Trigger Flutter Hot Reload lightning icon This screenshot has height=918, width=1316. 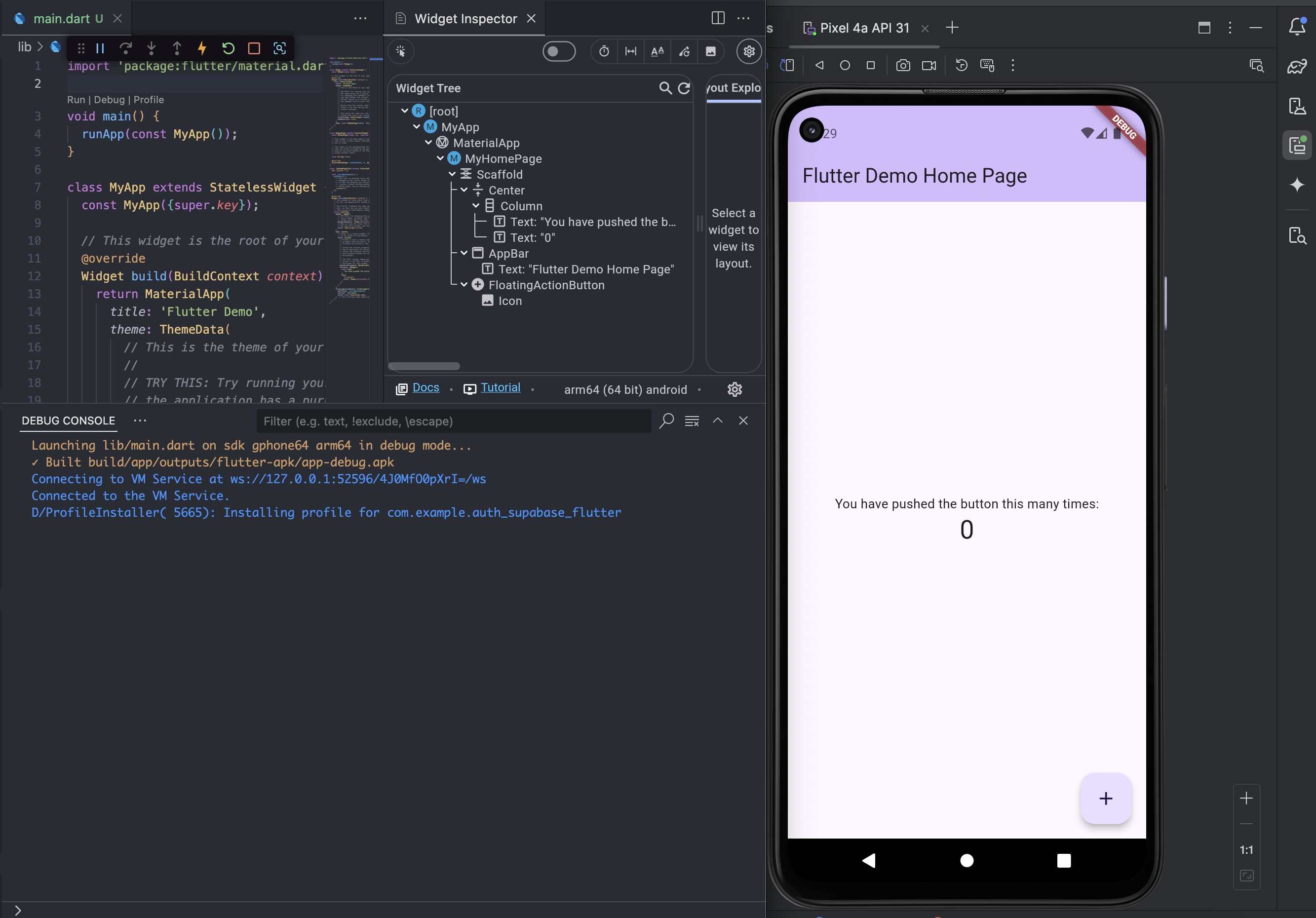coord(202,49)
